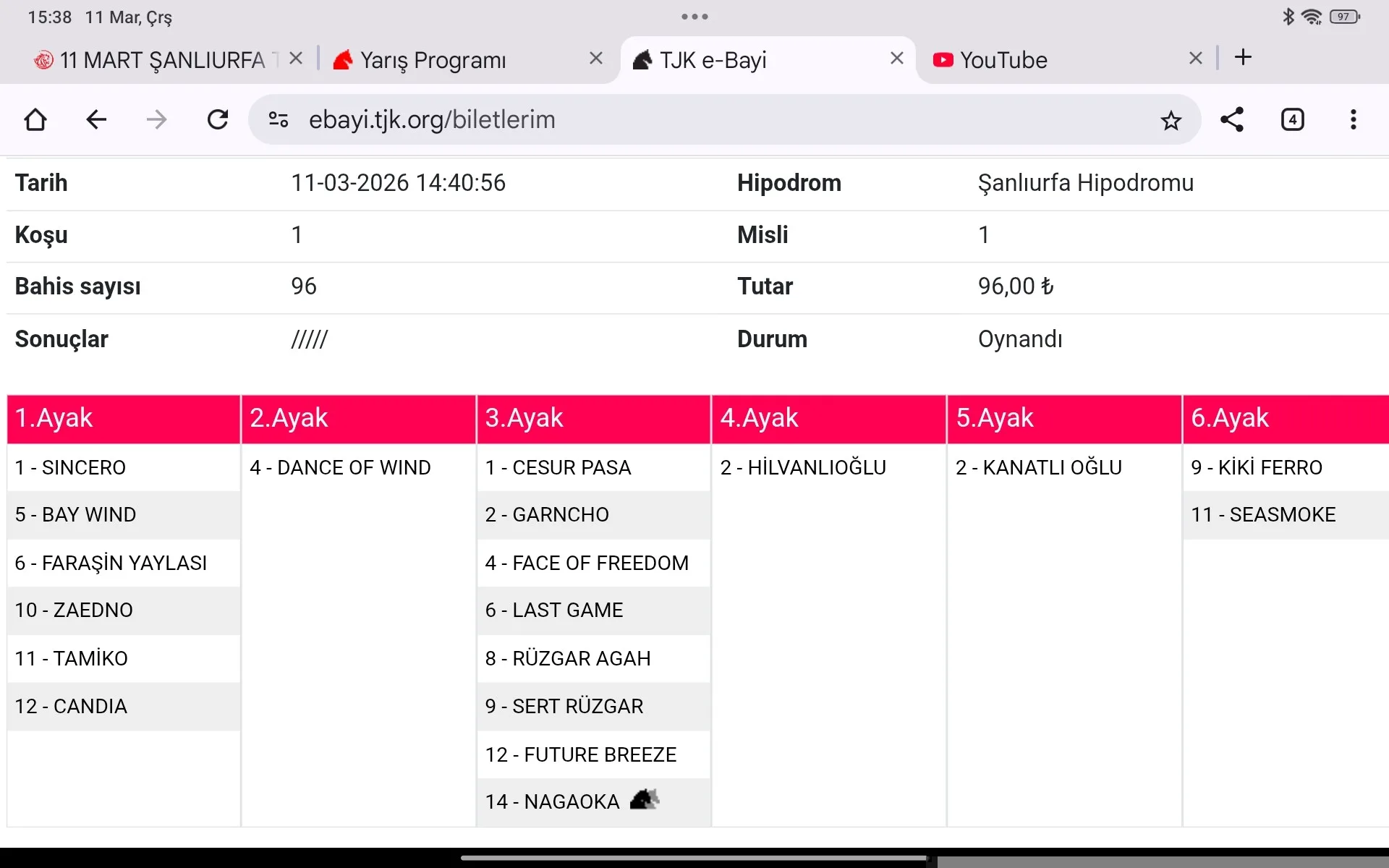
Task: Open a new tab with plus button
Action: (x=1243, y=58)
